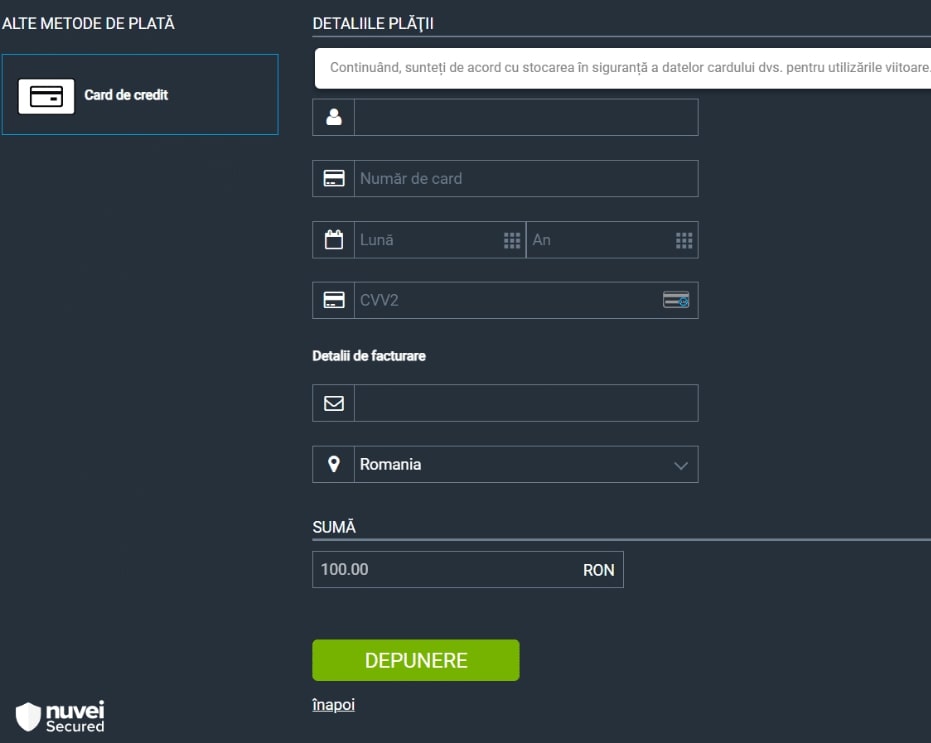Click the envelope email icon
This screenshot has width=931, height=743.
click(x=334, y=403)
